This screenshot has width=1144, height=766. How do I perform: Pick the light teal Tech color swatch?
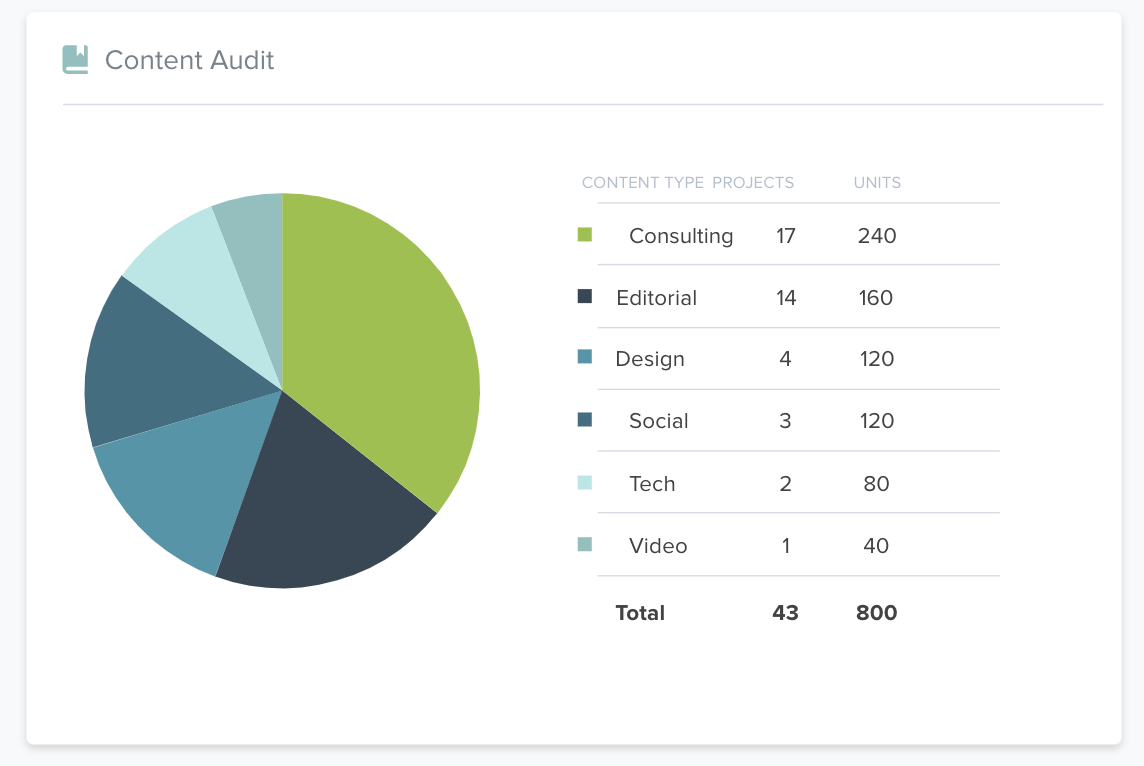coord(584,483)
